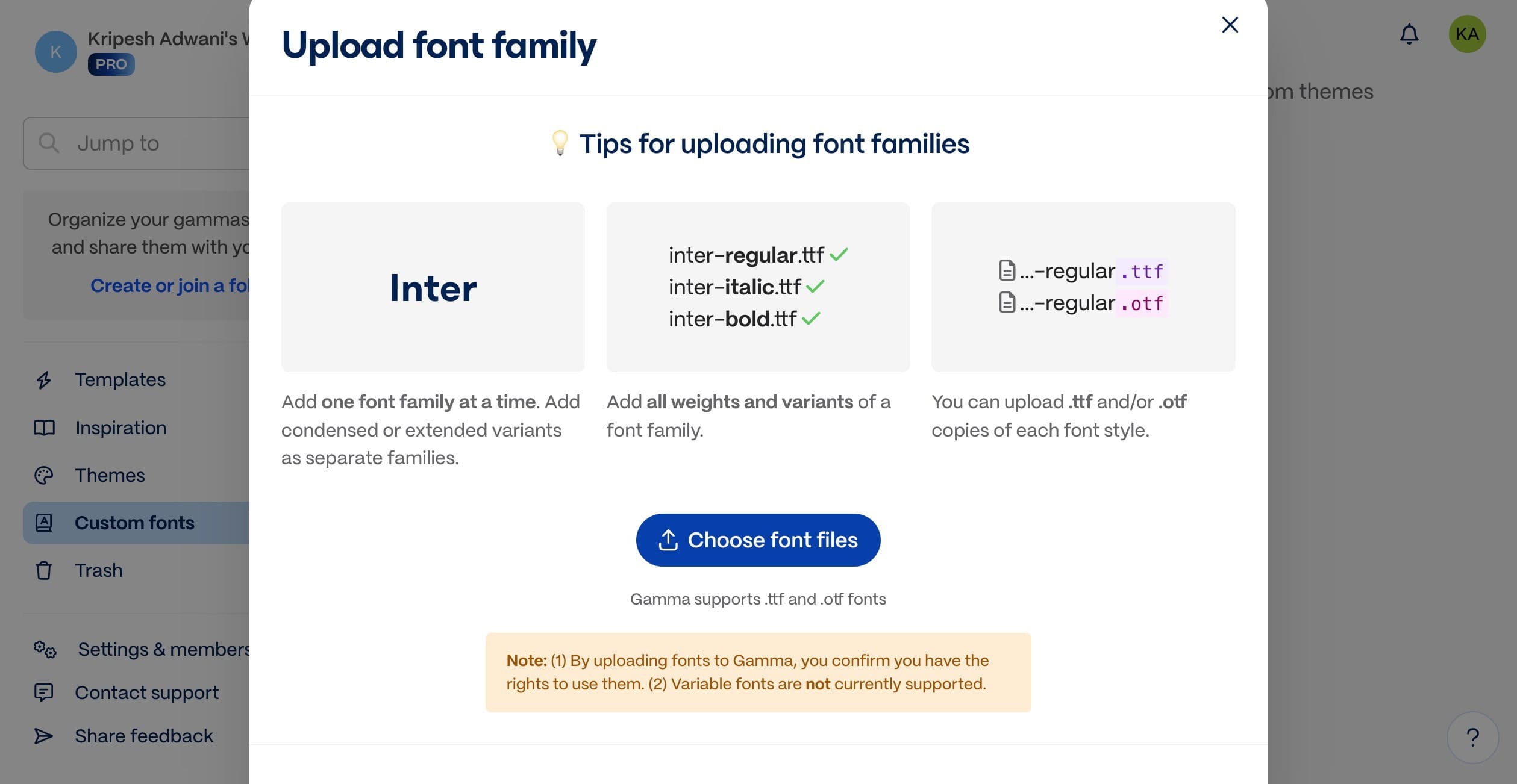Close the Upload font family dialog
This screenshot has width=1517, height=784.
point(1230,25)
